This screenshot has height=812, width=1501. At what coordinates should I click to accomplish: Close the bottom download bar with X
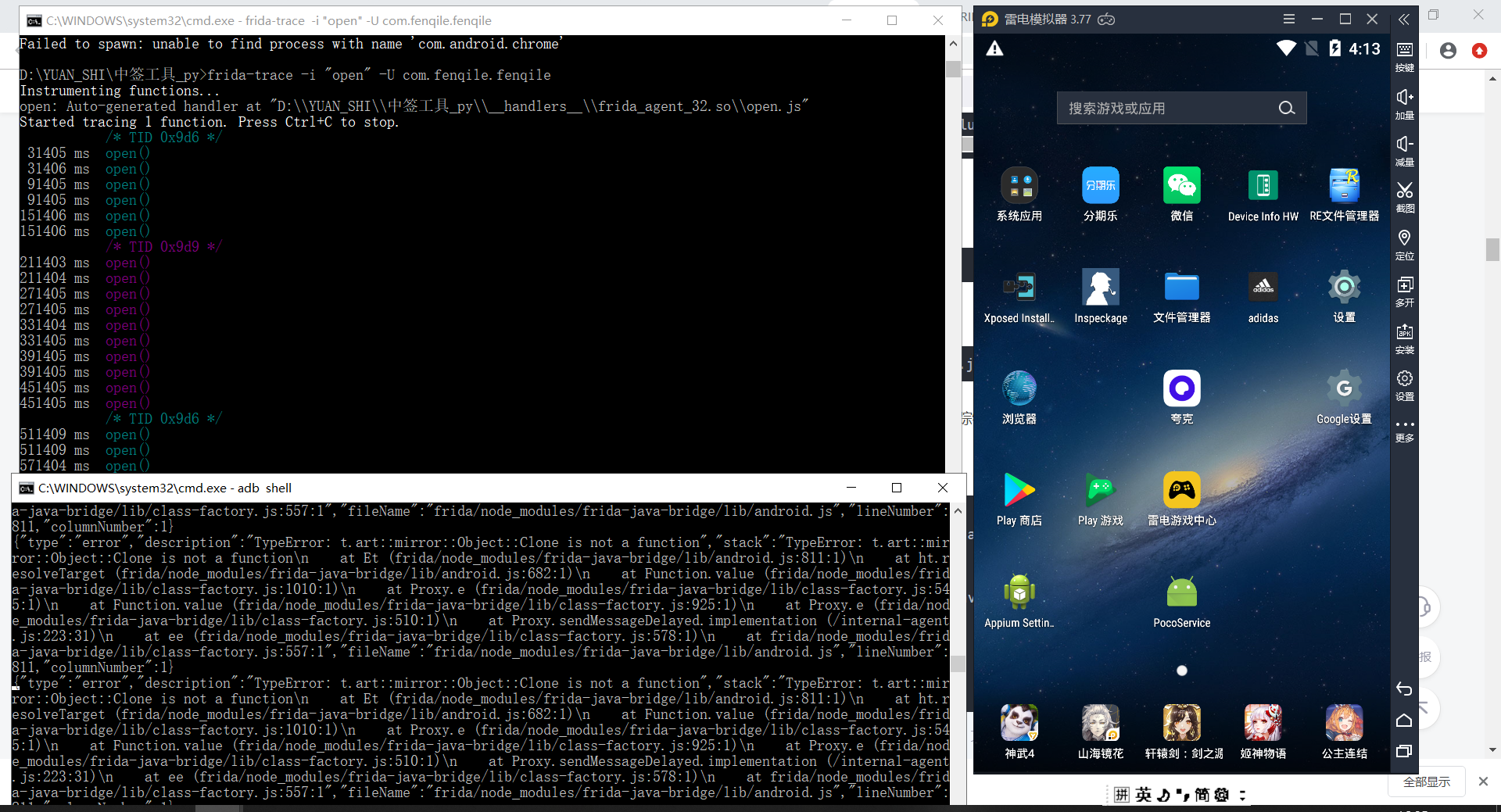click(1483, 782)
